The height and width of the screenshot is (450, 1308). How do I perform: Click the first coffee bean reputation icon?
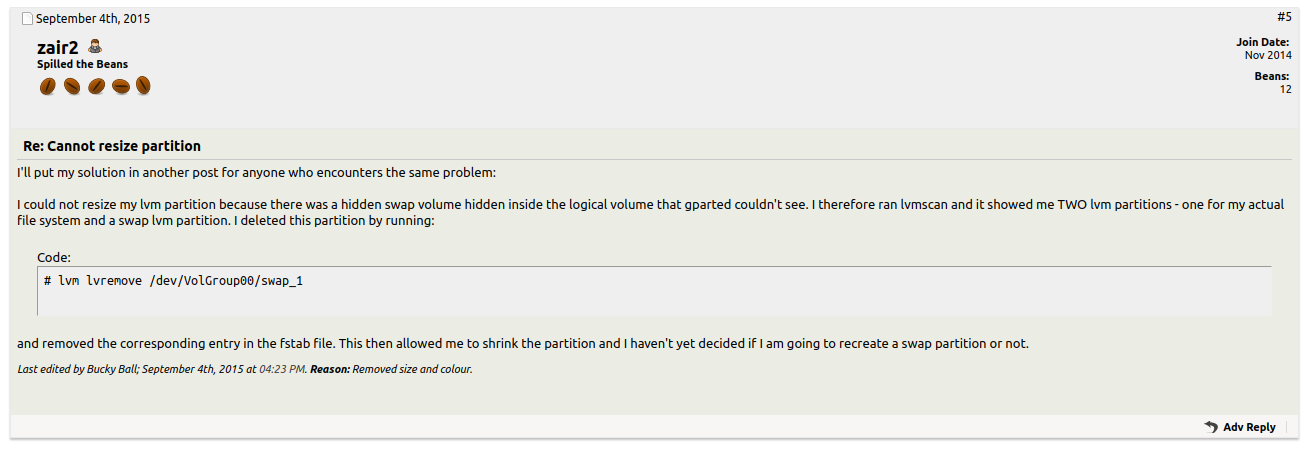[47, 87]
